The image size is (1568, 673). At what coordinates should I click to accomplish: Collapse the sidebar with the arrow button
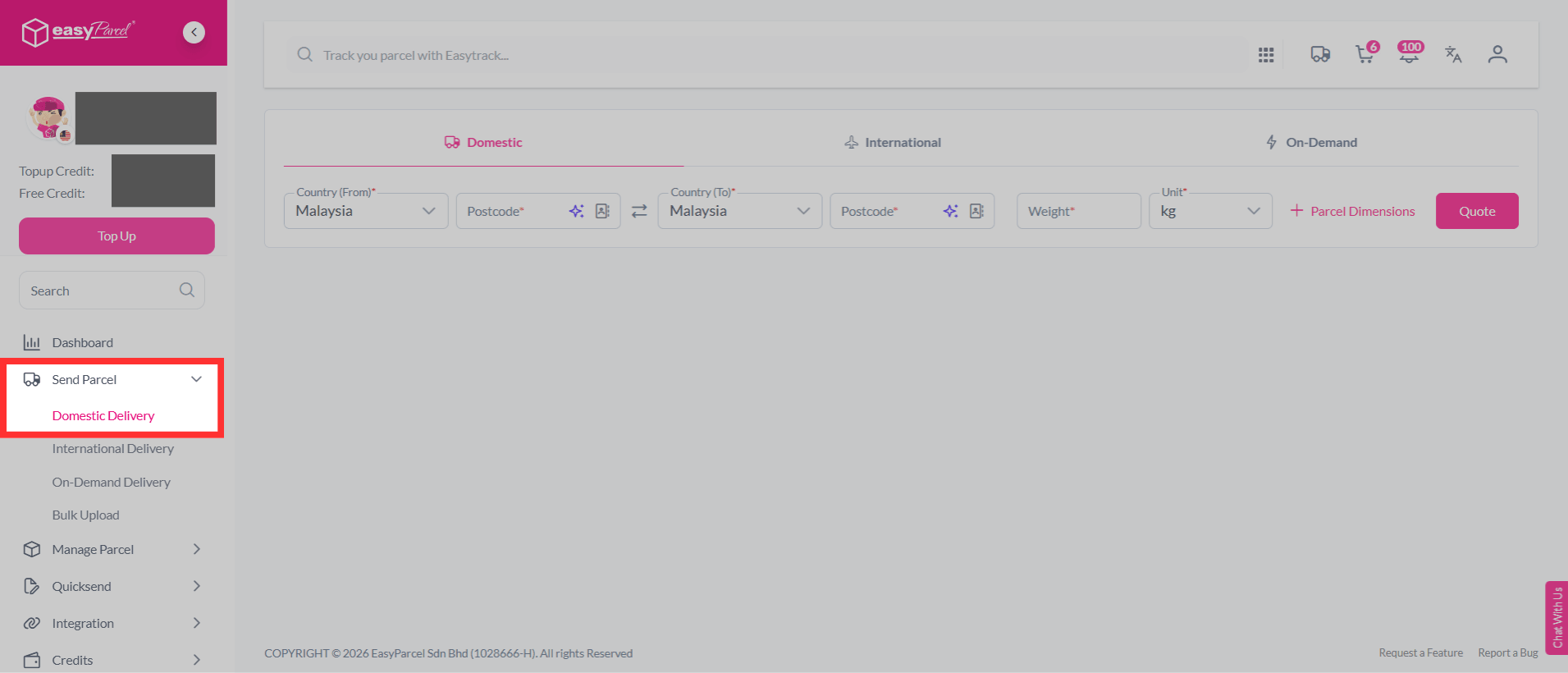(x=194, y=32)
